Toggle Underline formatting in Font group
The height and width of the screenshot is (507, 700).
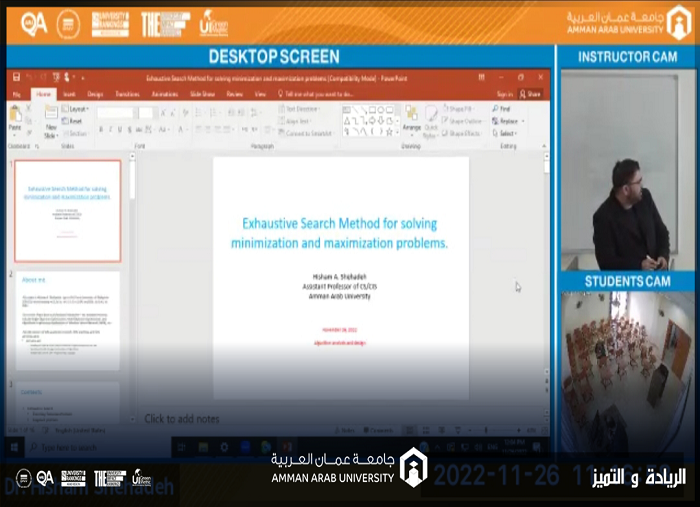click(x=120, y=129)
